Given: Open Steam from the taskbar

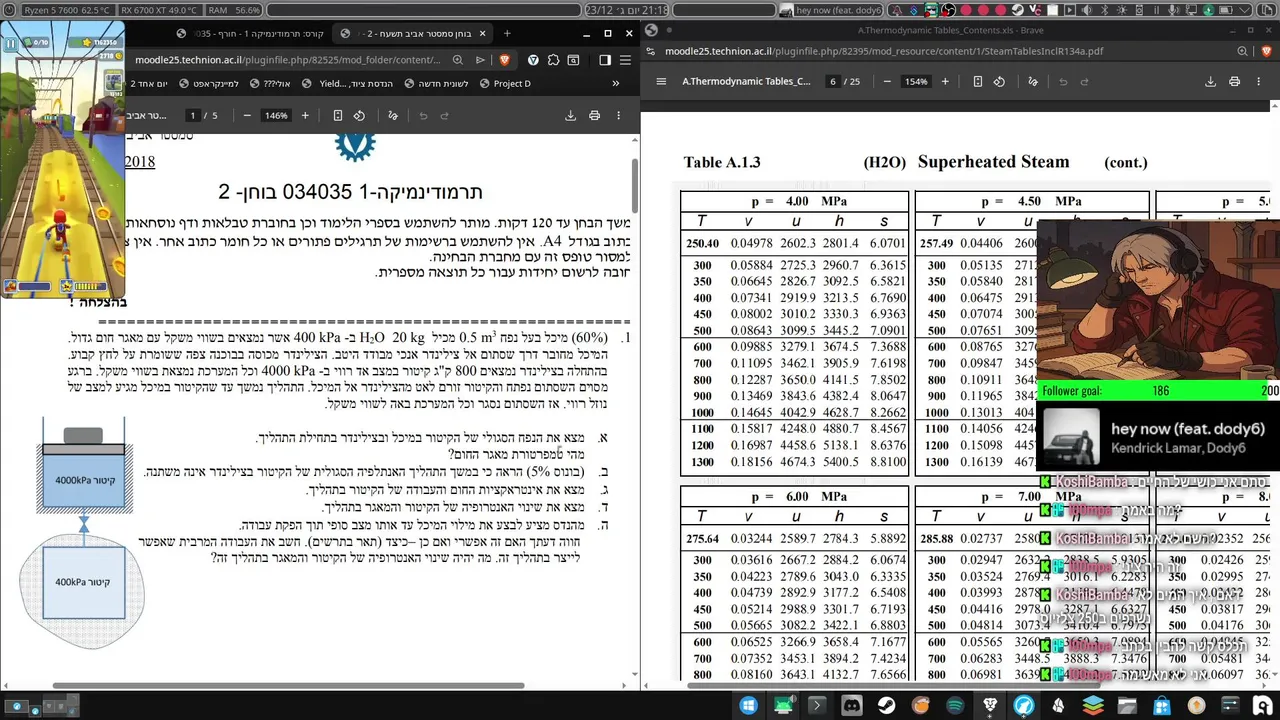Looking at the screenshot, I should point(886,705).
